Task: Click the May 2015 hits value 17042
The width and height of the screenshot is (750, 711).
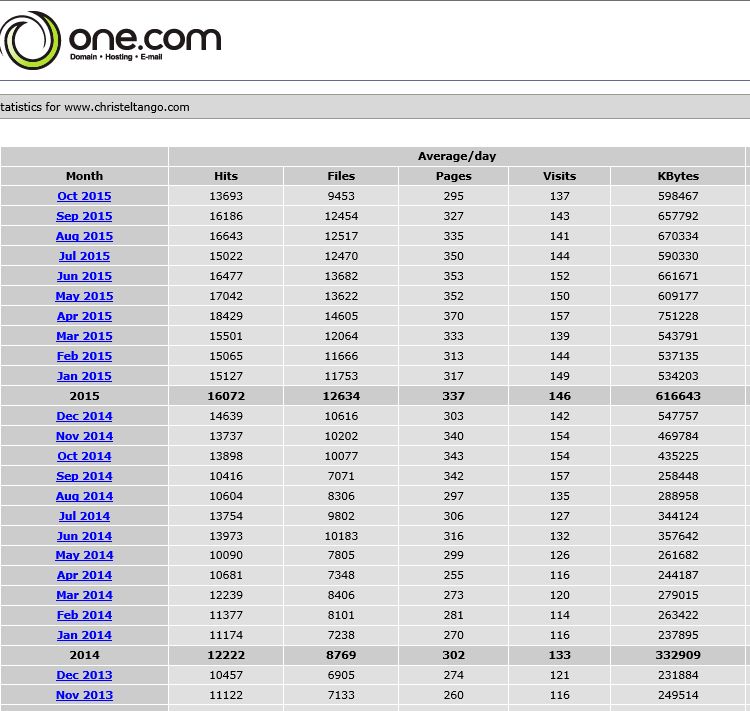Action: (x=226, y=297)
